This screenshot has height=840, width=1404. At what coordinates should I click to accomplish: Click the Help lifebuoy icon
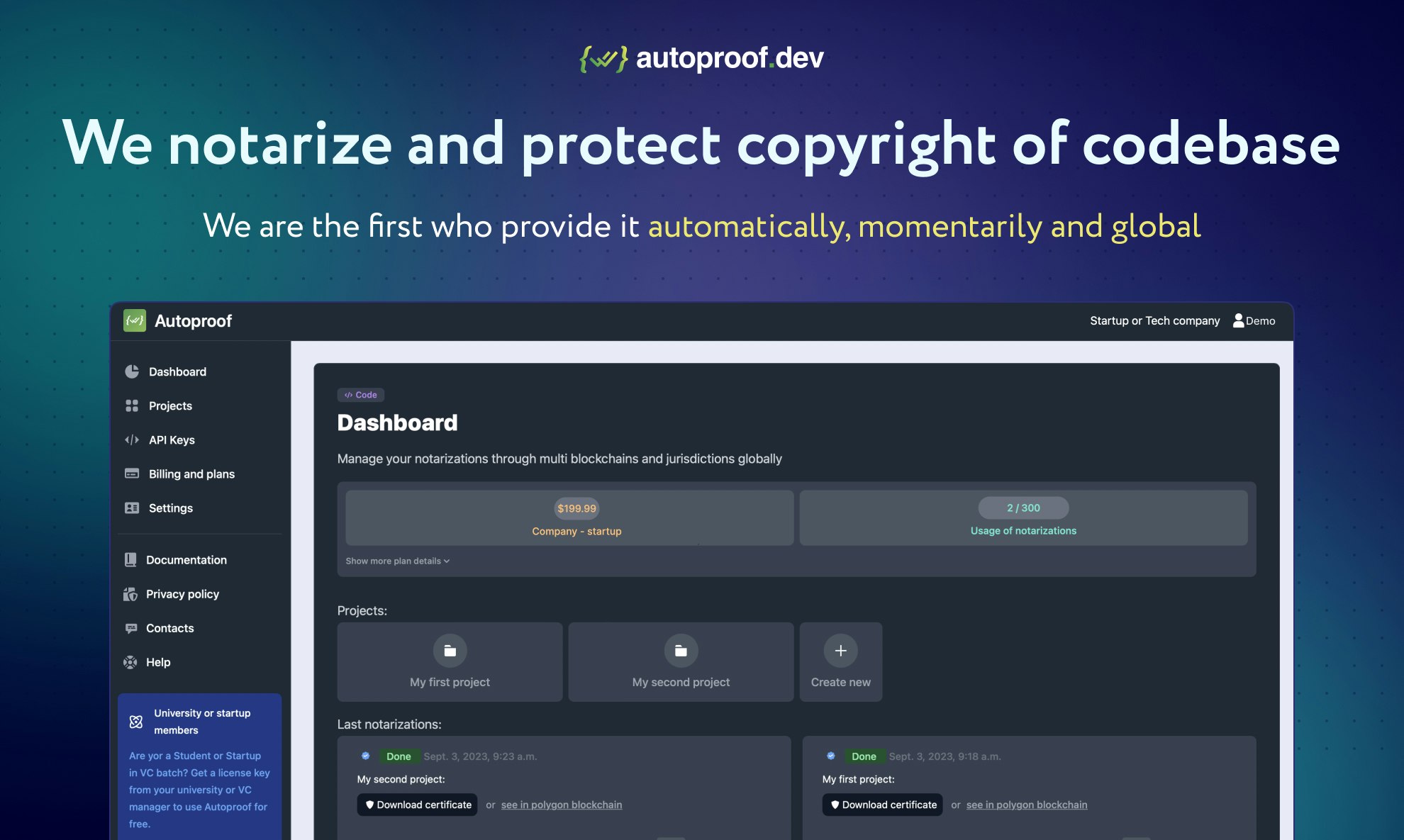[130, 662]
